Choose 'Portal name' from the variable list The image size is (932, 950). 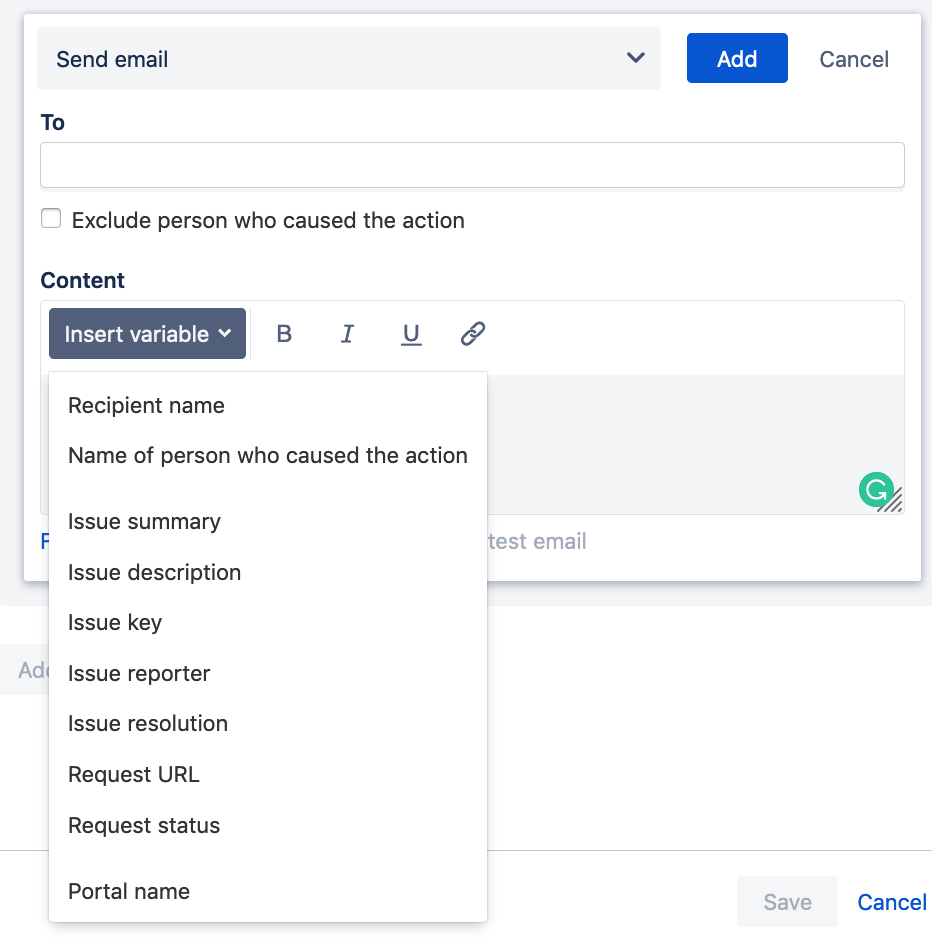coord(129,891)
